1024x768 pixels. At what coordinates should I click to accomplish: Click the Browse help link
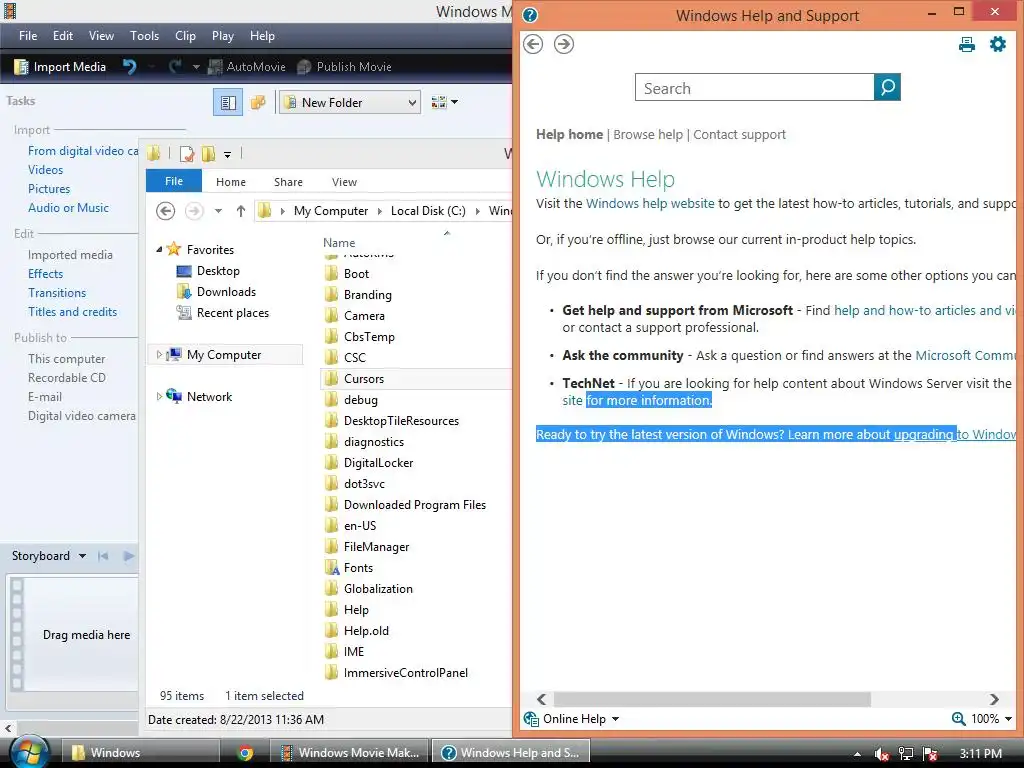648,135
